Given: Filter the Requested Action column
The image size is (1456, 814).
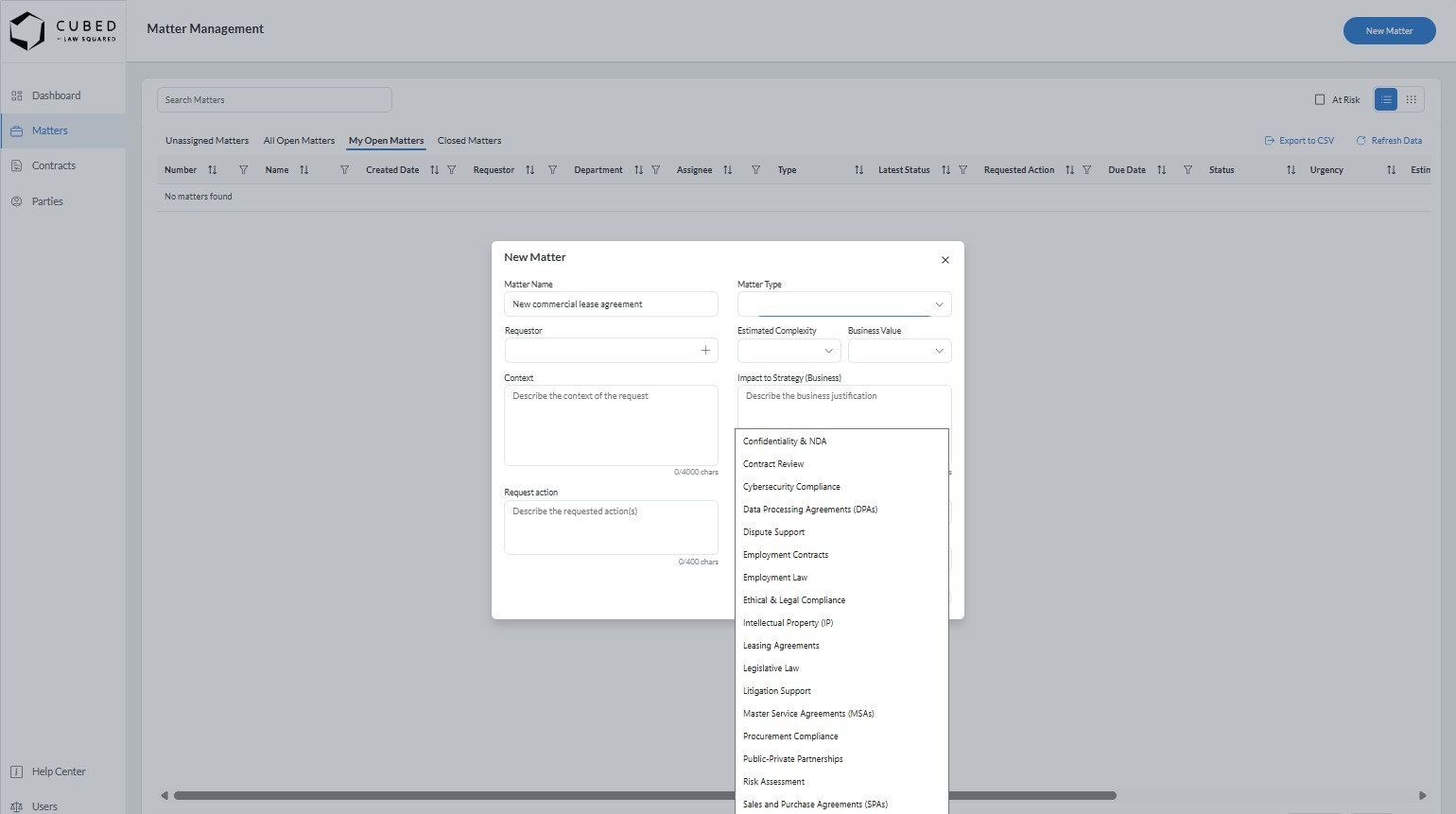Looking at the screenshot, I should (1087, 170).
